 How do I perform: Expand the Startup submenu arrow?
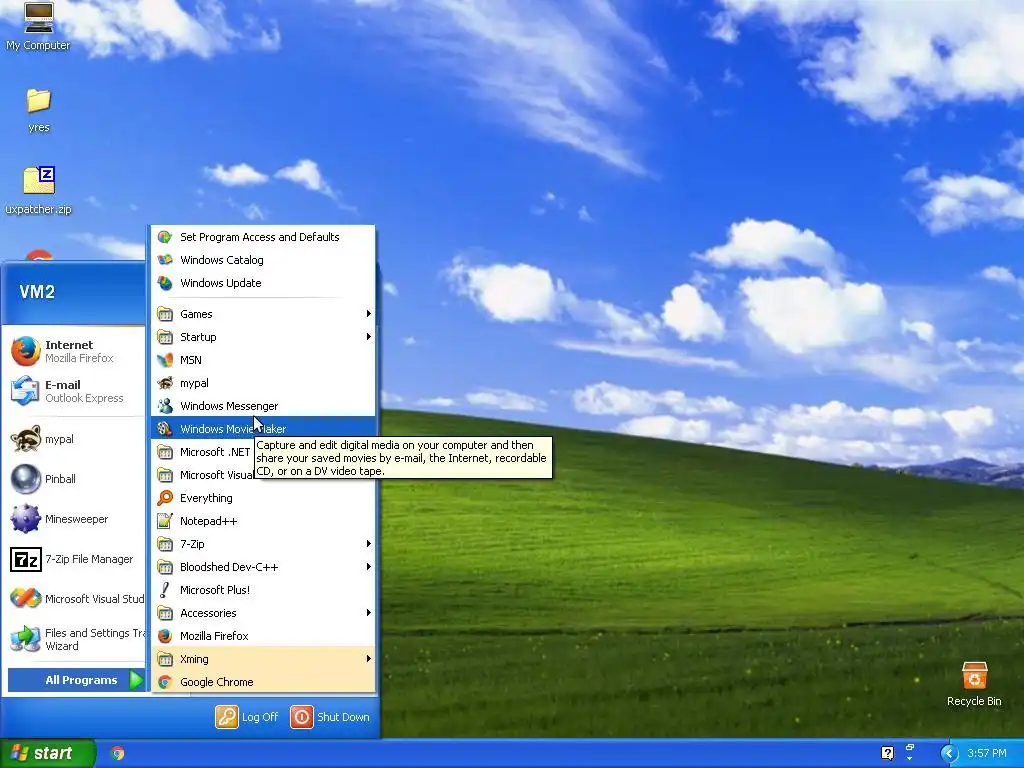click(x=368, y=337)
